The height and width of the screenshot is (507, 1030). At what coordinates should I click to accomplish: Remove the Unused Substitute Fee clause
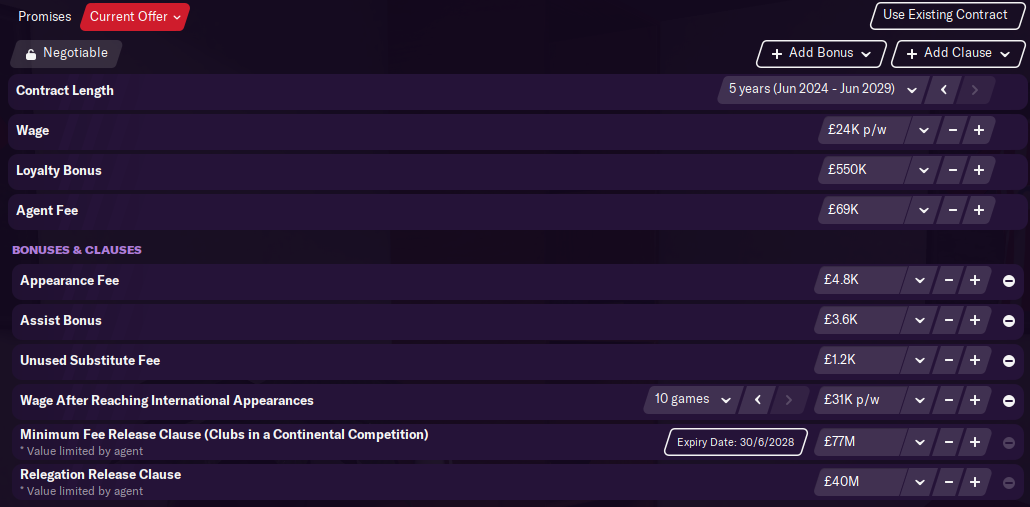(1008, 361)
